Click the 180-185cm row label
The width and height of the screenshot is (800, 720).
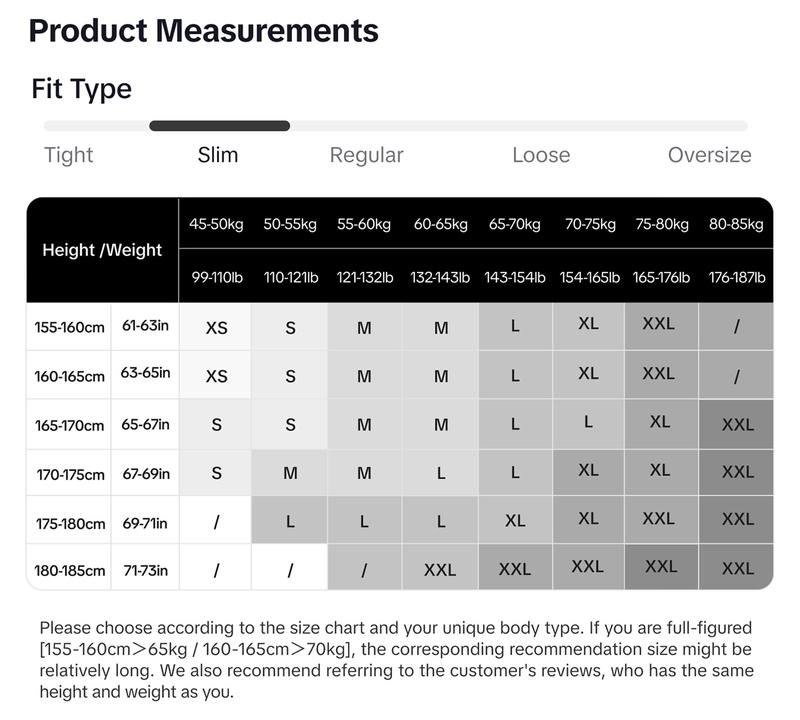click(x=69, y=570)
